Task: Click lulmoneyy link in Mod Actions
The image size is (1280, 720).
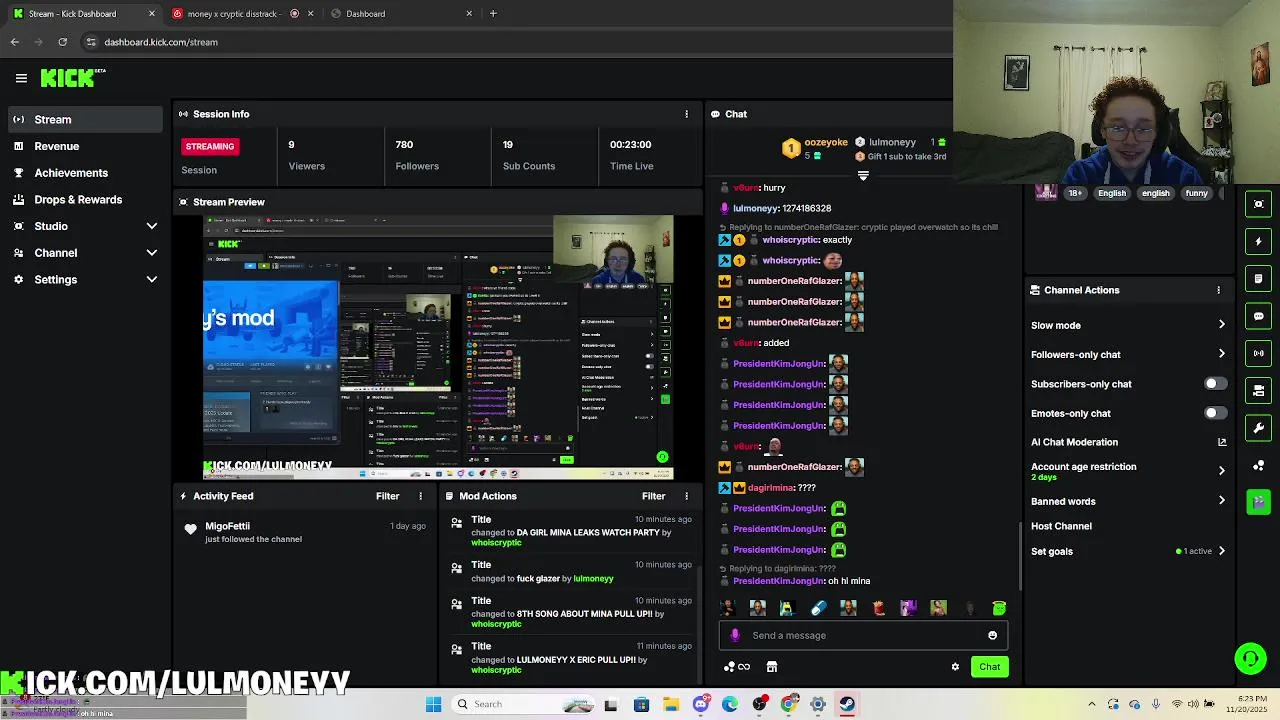Action: tap(593, 579)
